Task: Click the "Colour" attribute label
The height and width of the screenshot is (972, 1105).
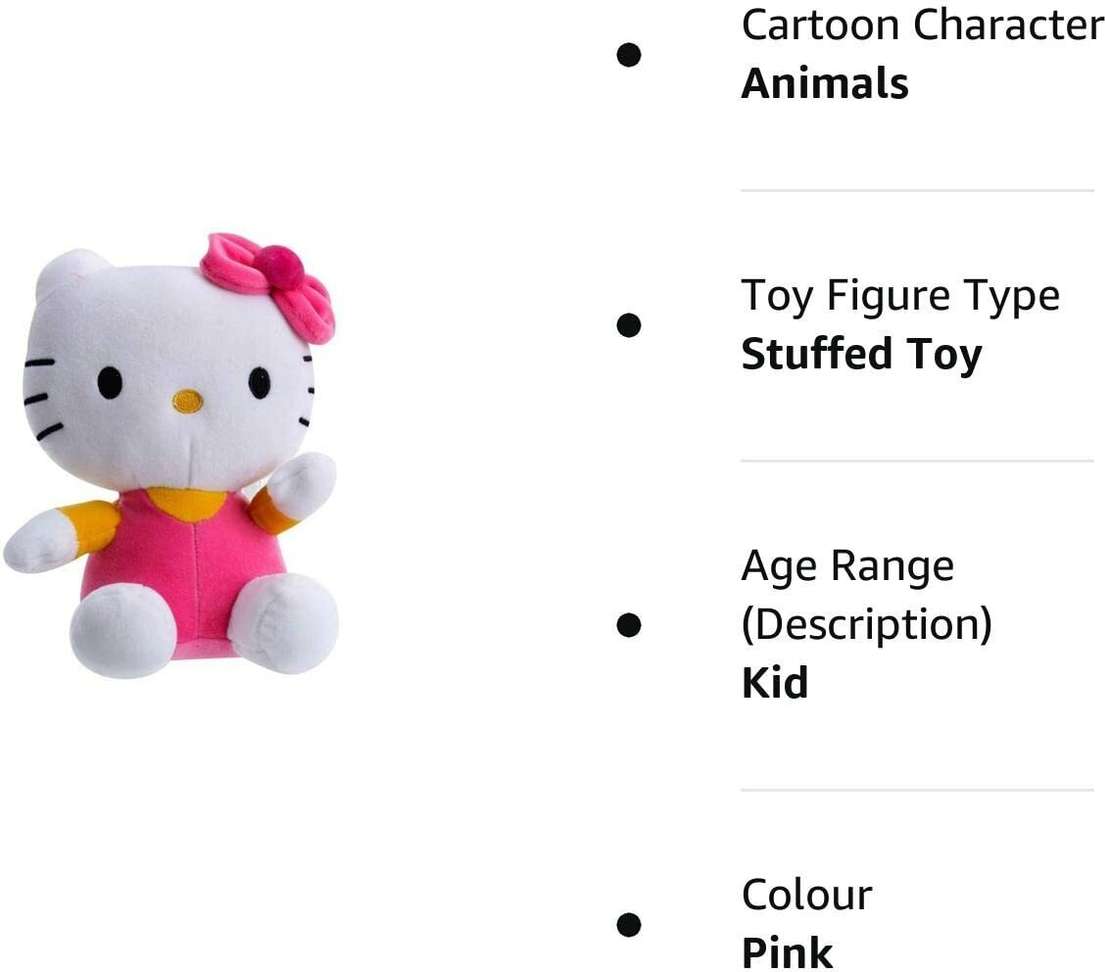Action: [x=807, y=894]
